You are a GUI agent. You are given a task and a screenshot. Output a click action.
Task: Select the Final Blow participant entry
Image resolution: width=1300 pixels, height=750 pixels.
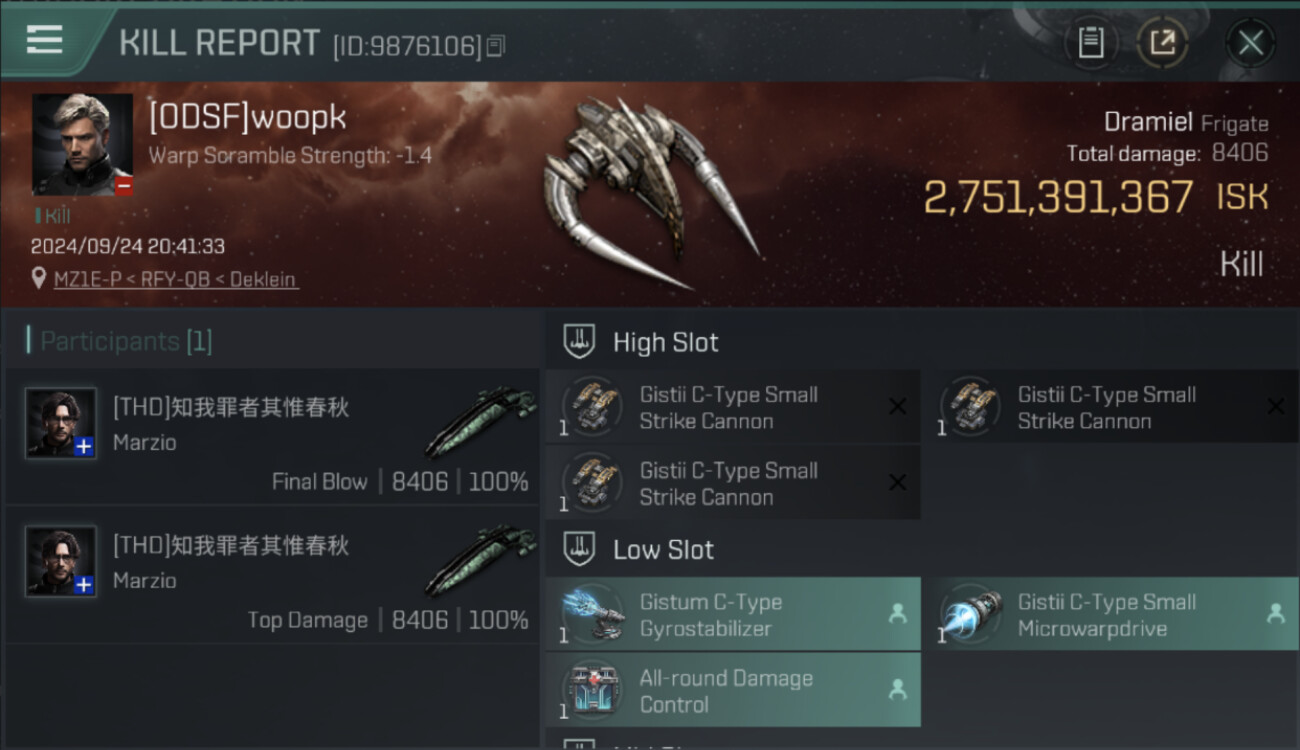click(272, 437)
